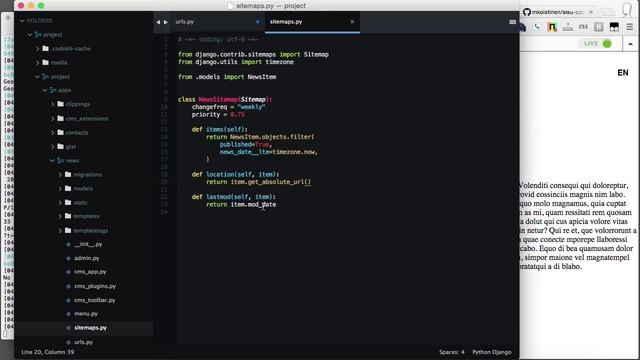Viewport: 640px width, 360px height.
Task: Expand the cms_extensions folder
Action: click(x=53, y=118)
